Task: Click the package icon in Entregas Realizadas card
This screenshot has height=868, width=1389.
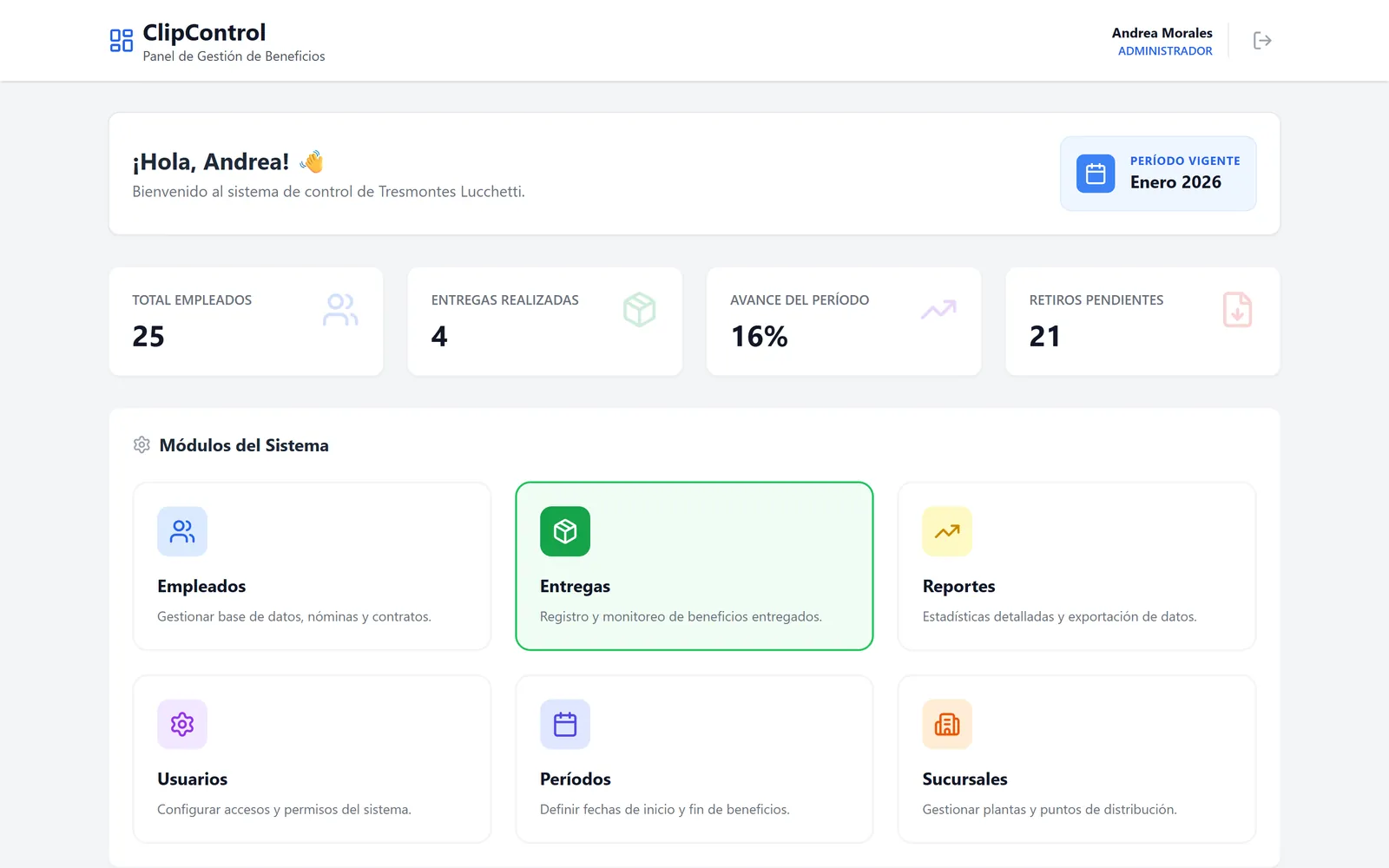Action: (x=640, y=310)
